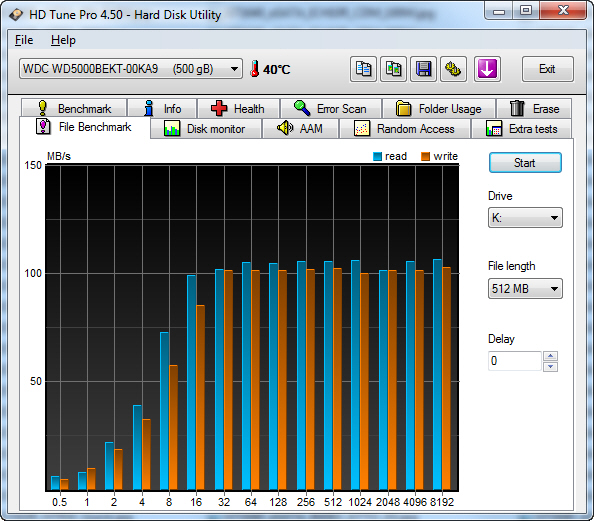Open the Health tab

tap(238, 108)
